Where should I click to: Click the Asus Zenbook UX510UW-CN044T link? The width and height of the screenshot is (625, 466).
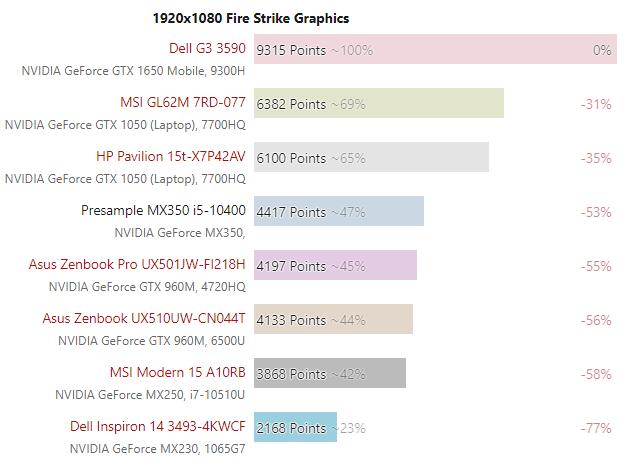144,318
